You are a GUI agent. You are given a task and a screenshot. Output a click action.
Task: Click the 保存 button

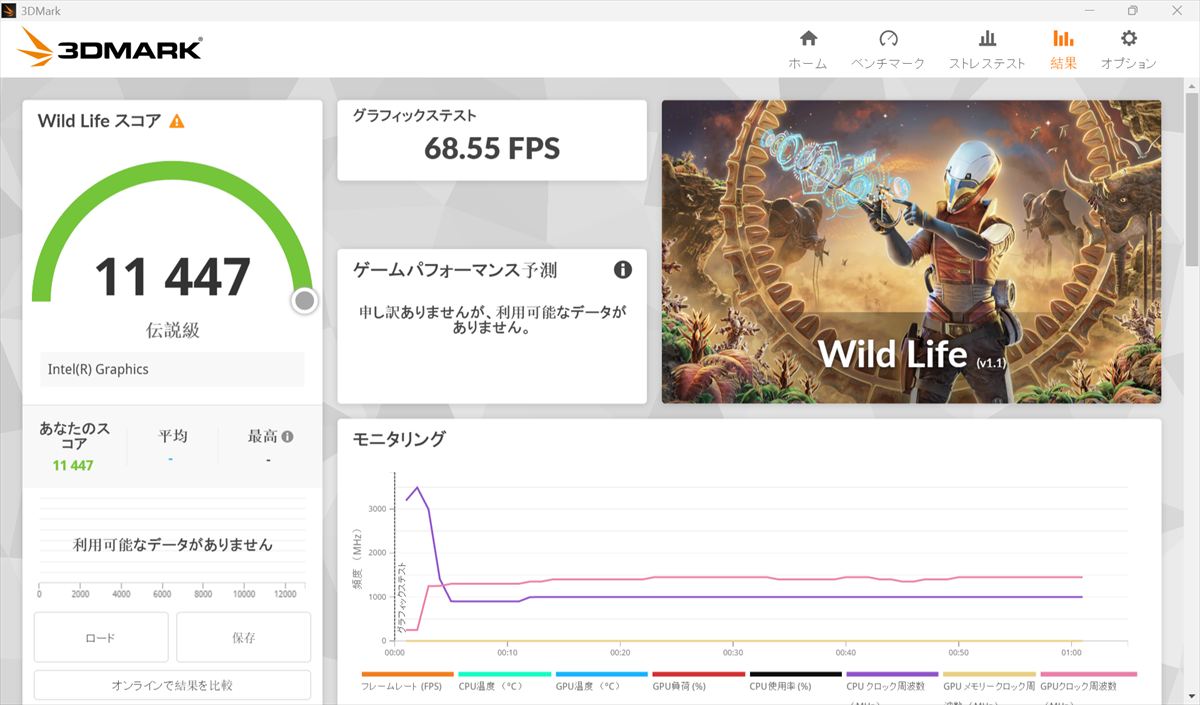tap(244, 637)
